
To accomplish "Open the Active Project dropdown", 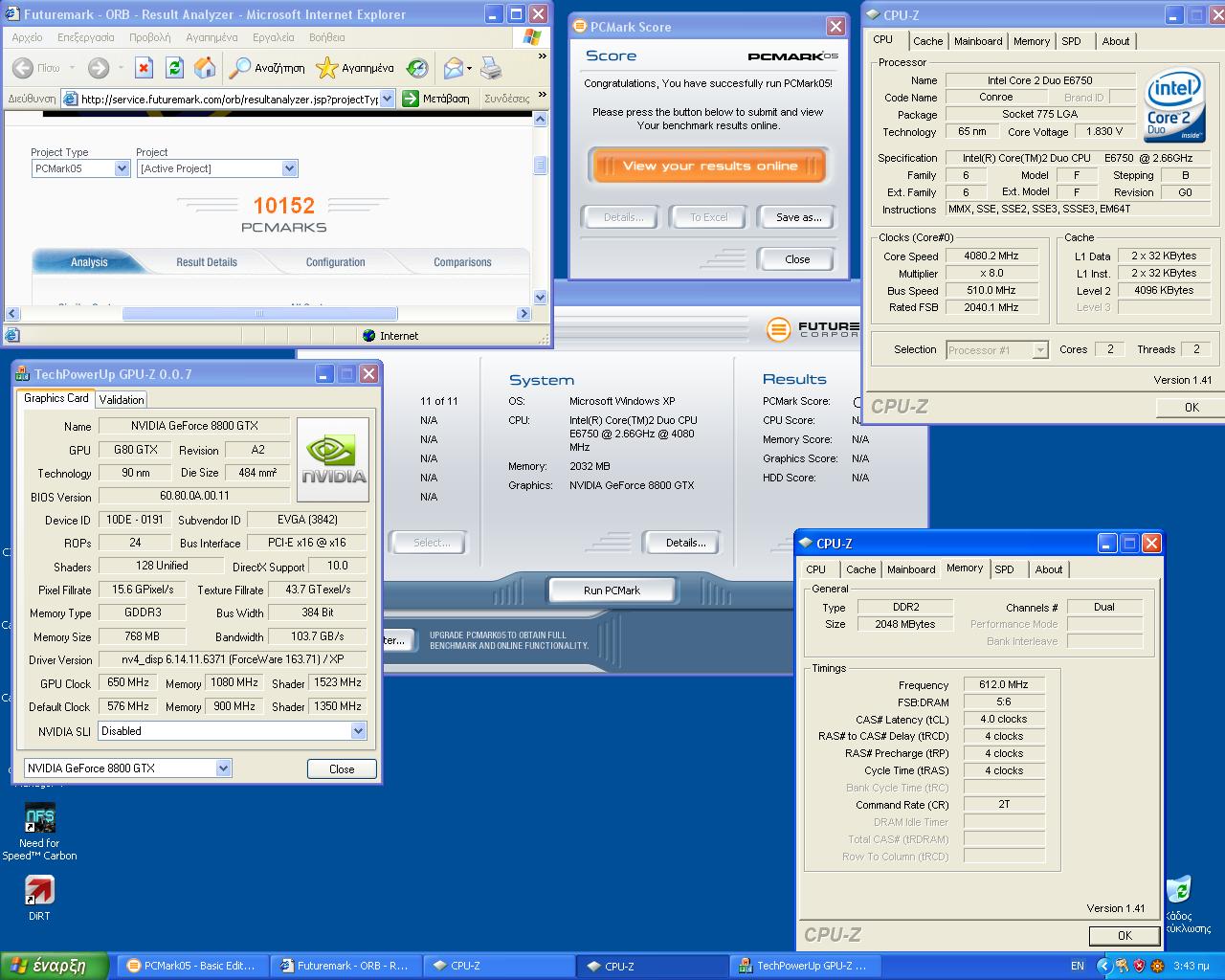I will pos(289,168).
